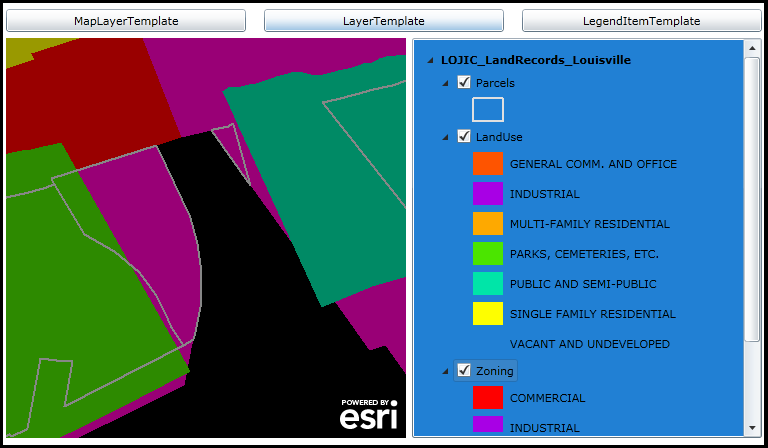
Task: Click the legend scrollbar down arrow
Action: [x=752, y=428]
